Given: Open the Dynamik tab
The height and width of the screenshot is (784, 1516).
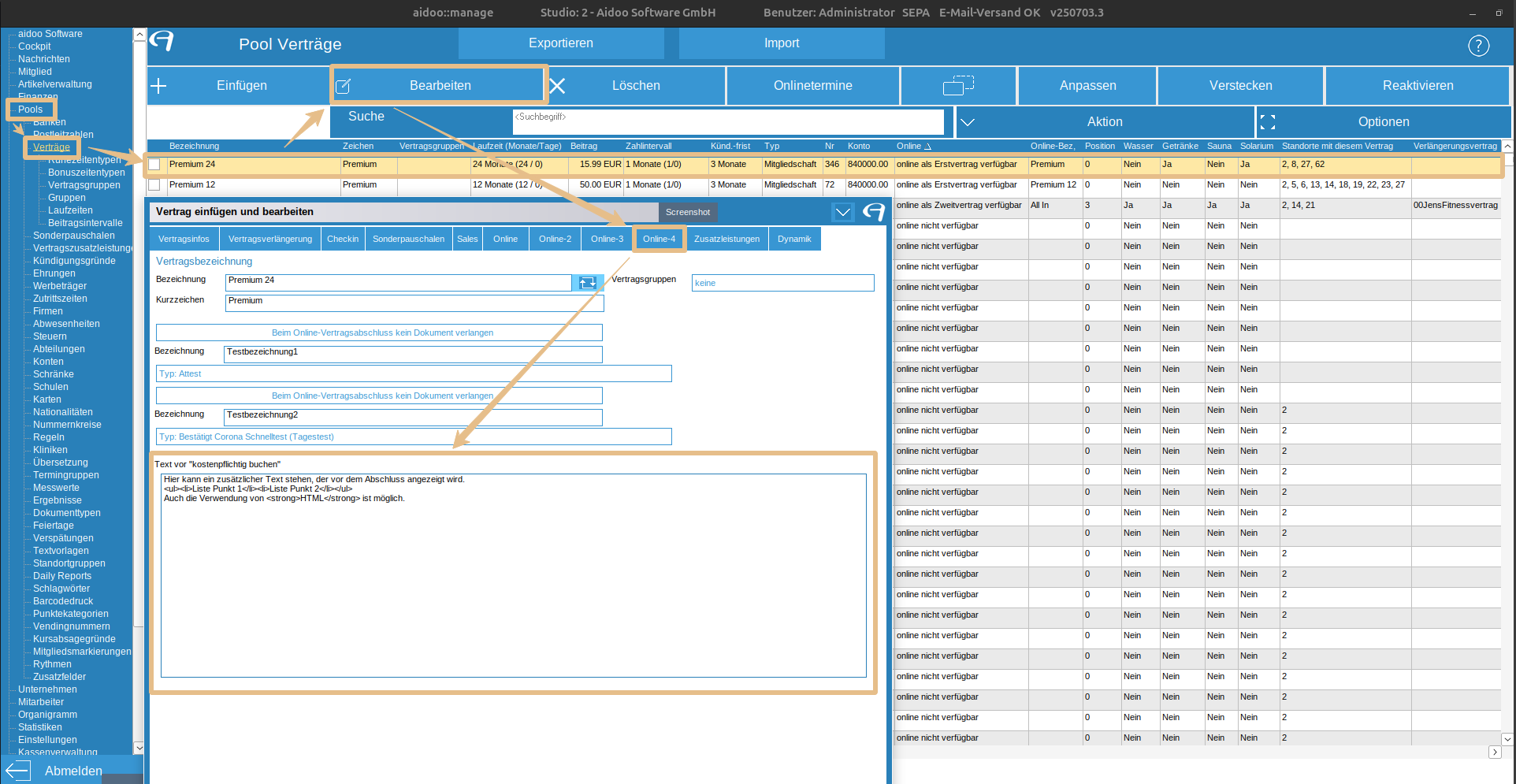Looking at the screenshot, I should coord(794,239).
